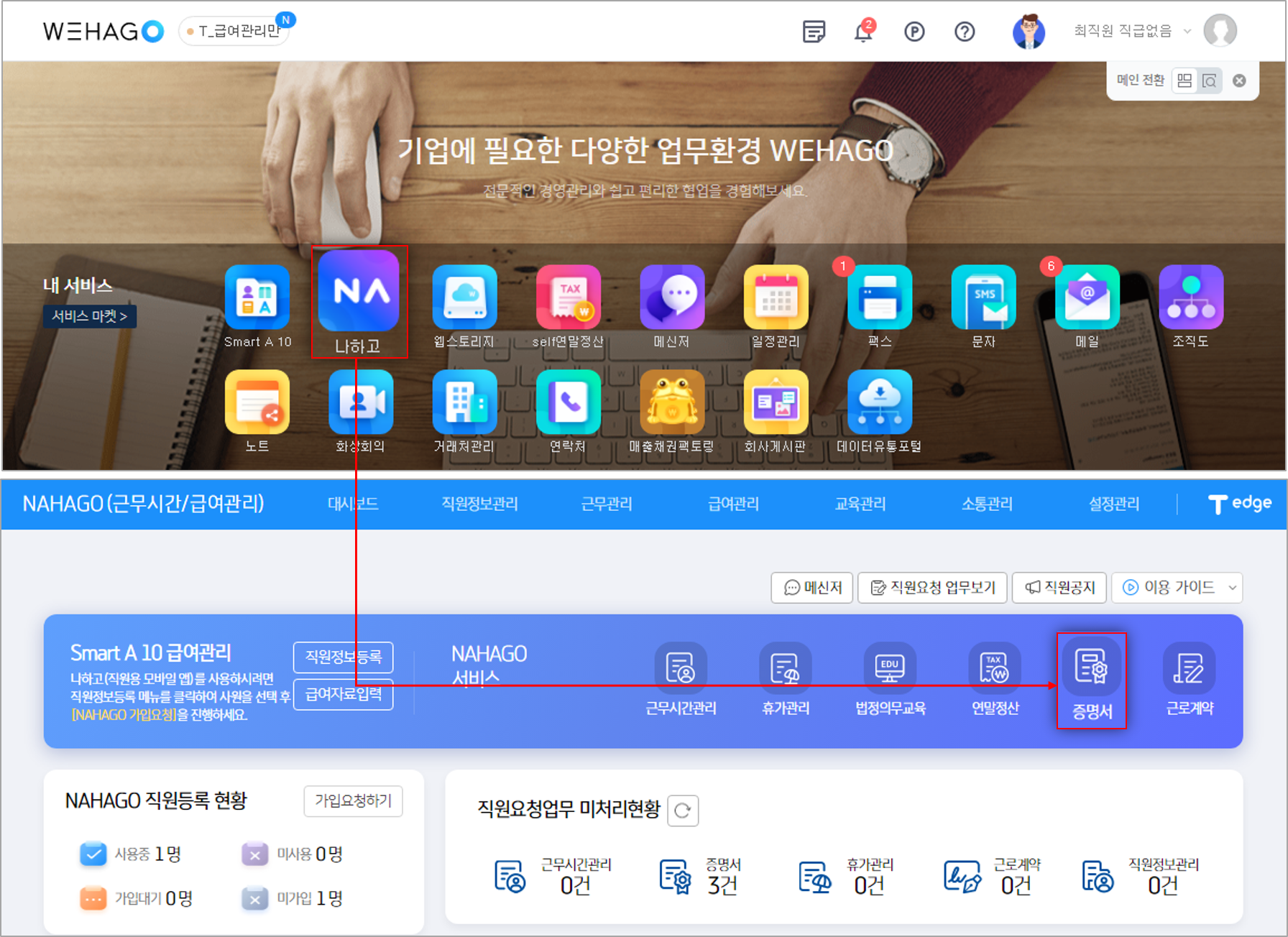Open the 급여관리 menu tab

[x=733, y=504]
